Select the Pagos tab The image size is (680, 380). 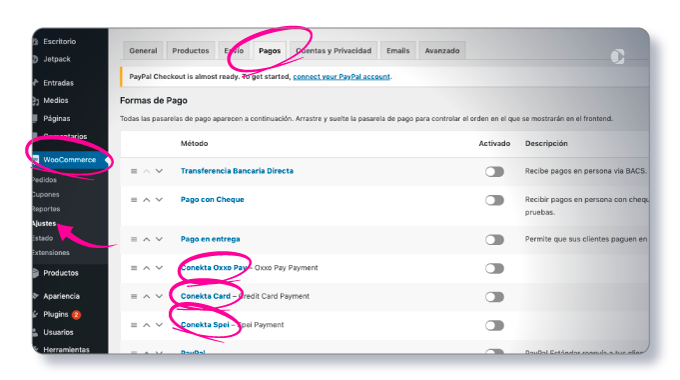click(x=270, y=51)
